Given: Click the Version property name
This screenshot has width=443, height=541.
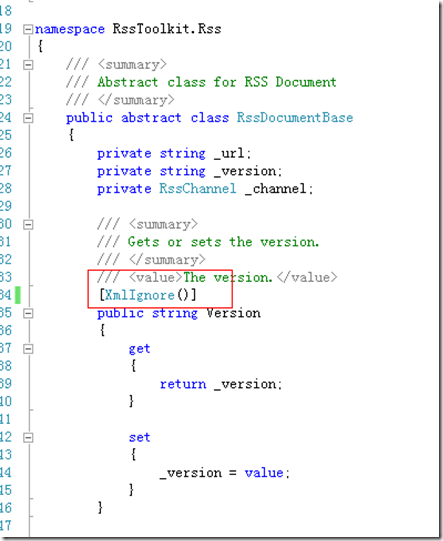Looking at the screenshot, I should 233,313.
